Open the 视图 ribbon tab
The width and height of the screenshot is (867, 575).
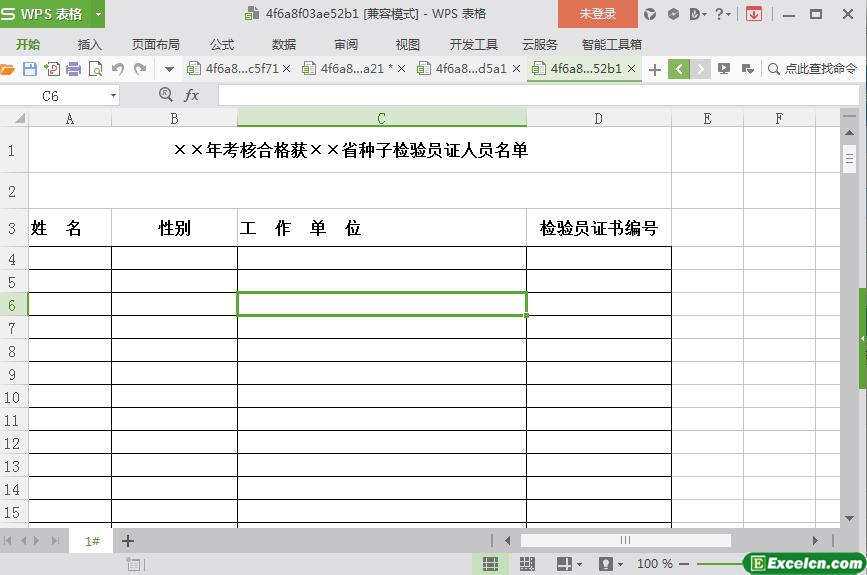(x=408, y=44)
